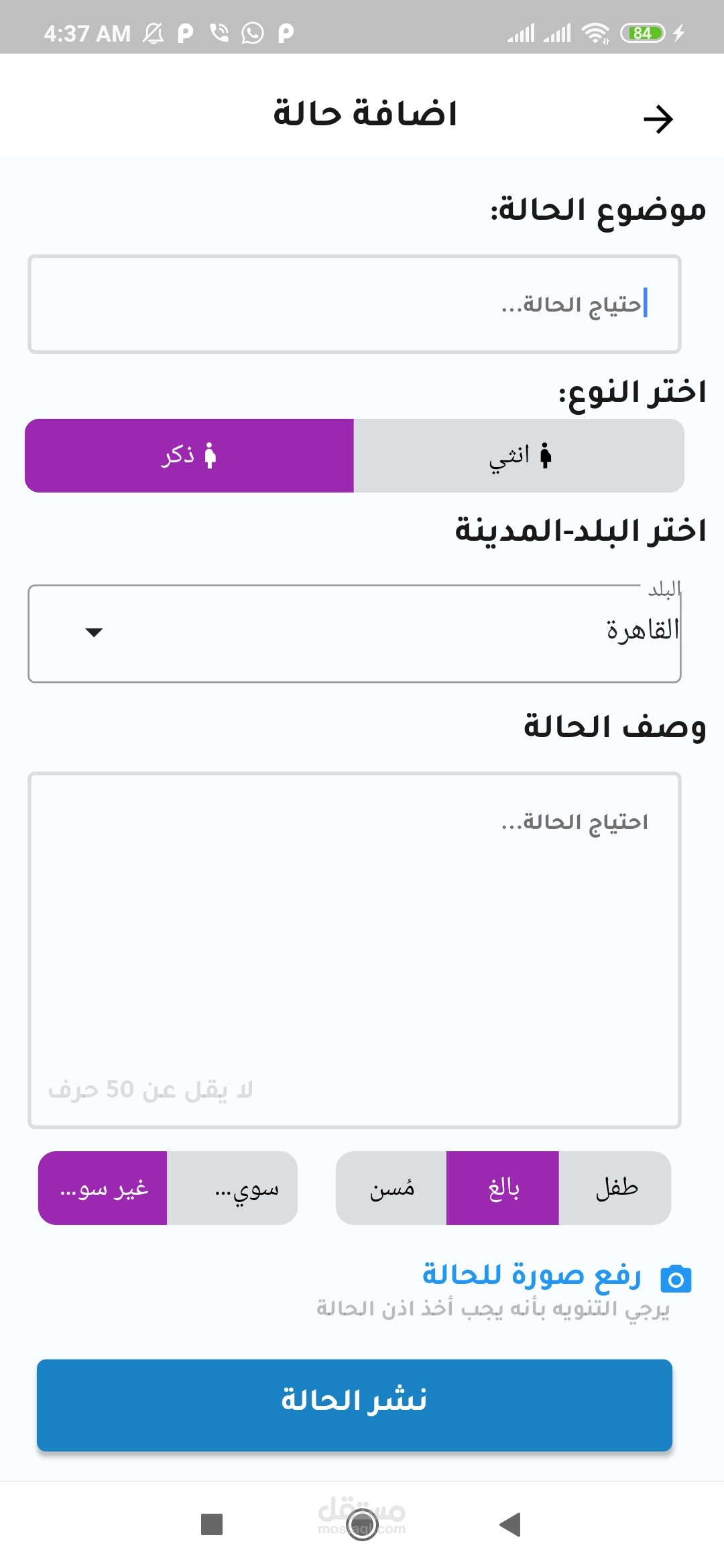Tap the male figure icon
The height and width of the screenshot is (1568, 724).
210,456
